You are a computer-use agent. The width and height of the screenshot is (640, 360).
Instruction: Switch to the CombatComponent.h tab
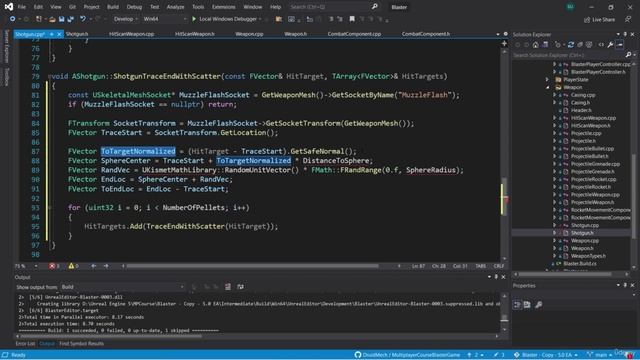[426, 34]
